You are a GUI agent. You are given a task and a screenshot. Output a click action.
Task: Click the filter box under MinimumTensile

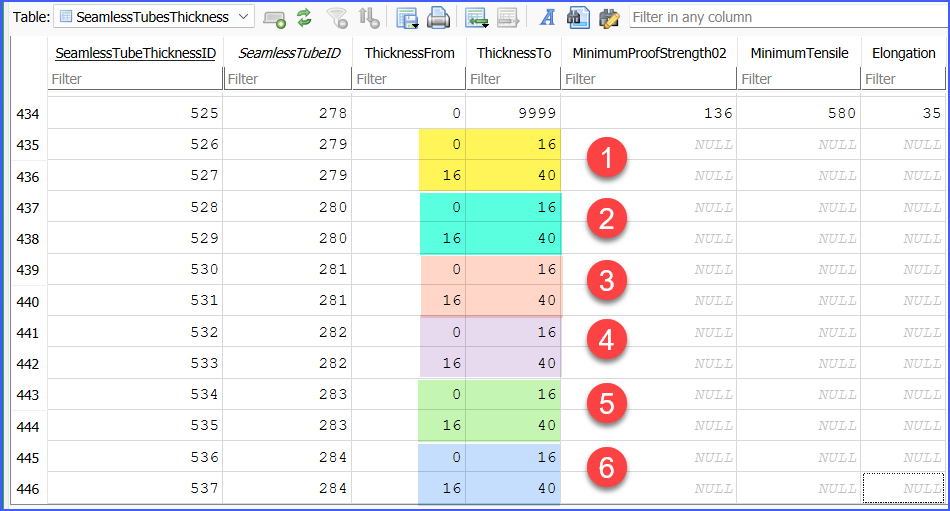[x=799, y=79]
